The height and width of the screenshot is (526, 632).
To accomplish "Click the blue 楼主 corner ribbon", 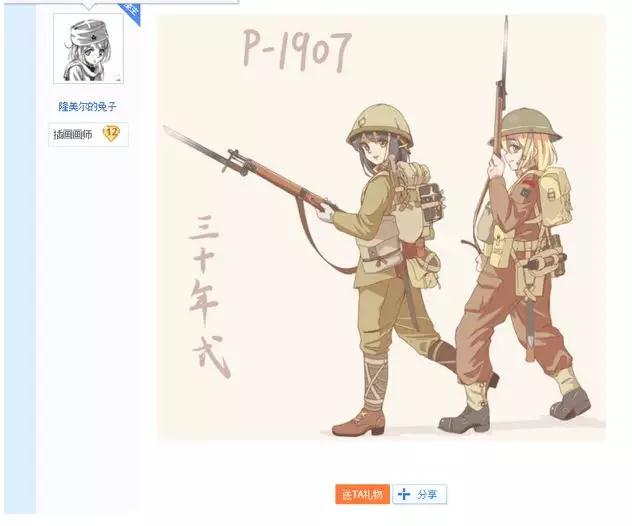I will tap(131, 12).
